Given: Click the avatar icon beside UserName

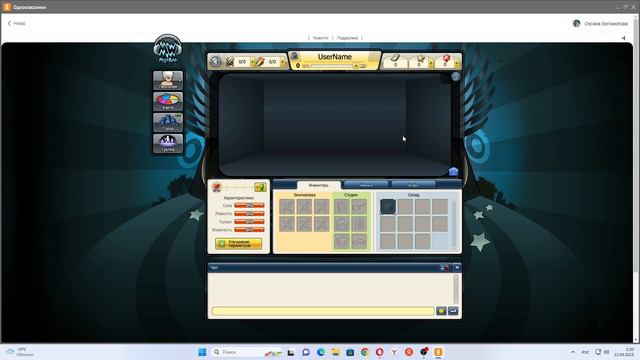Looking at the screenshot, I should 294,56.
